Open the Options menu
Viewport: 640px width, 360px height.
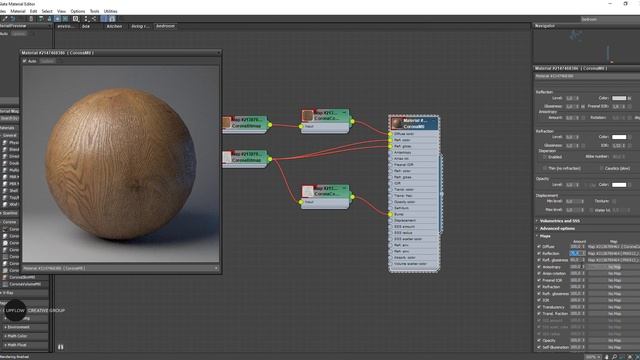[78, 11]
